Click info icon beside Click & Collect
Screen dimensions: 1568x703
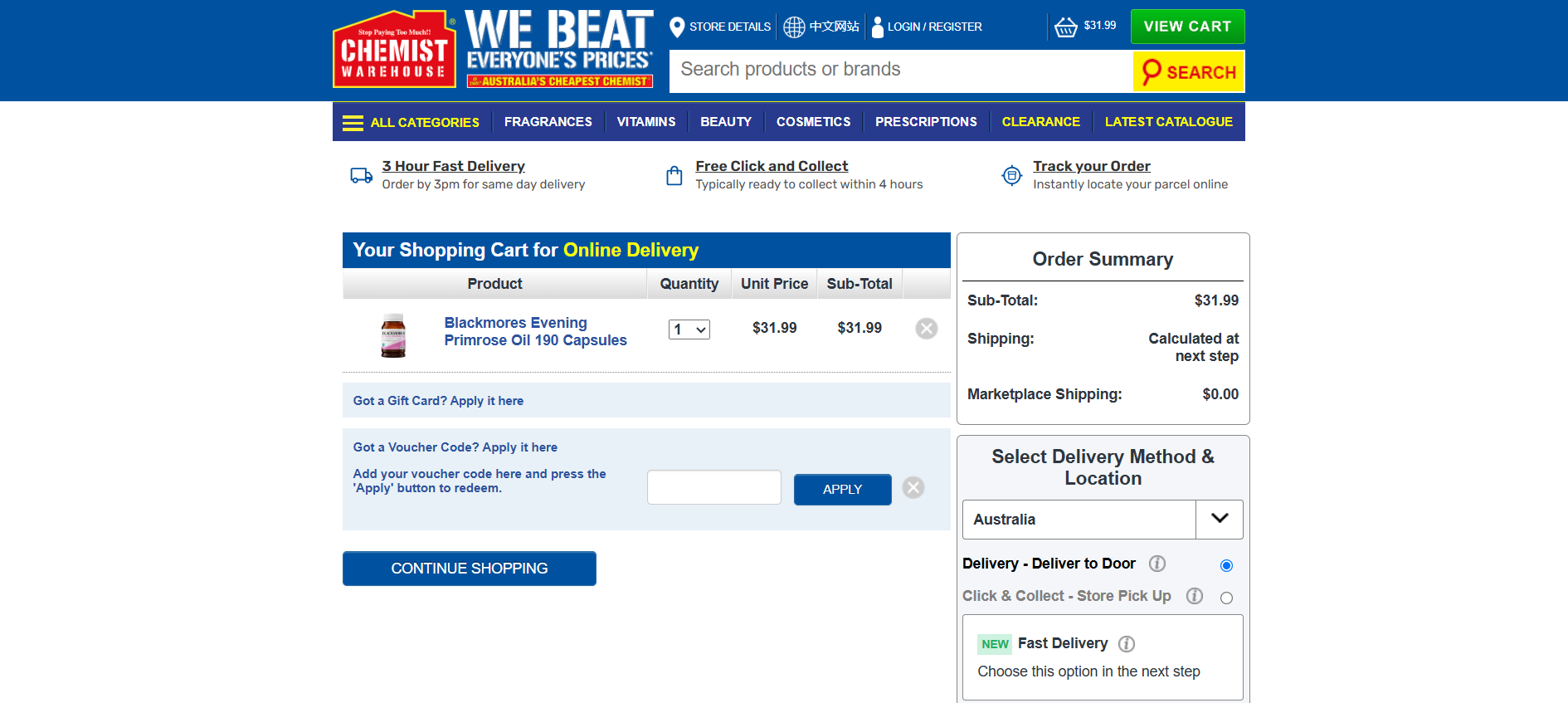point(1194,596)
